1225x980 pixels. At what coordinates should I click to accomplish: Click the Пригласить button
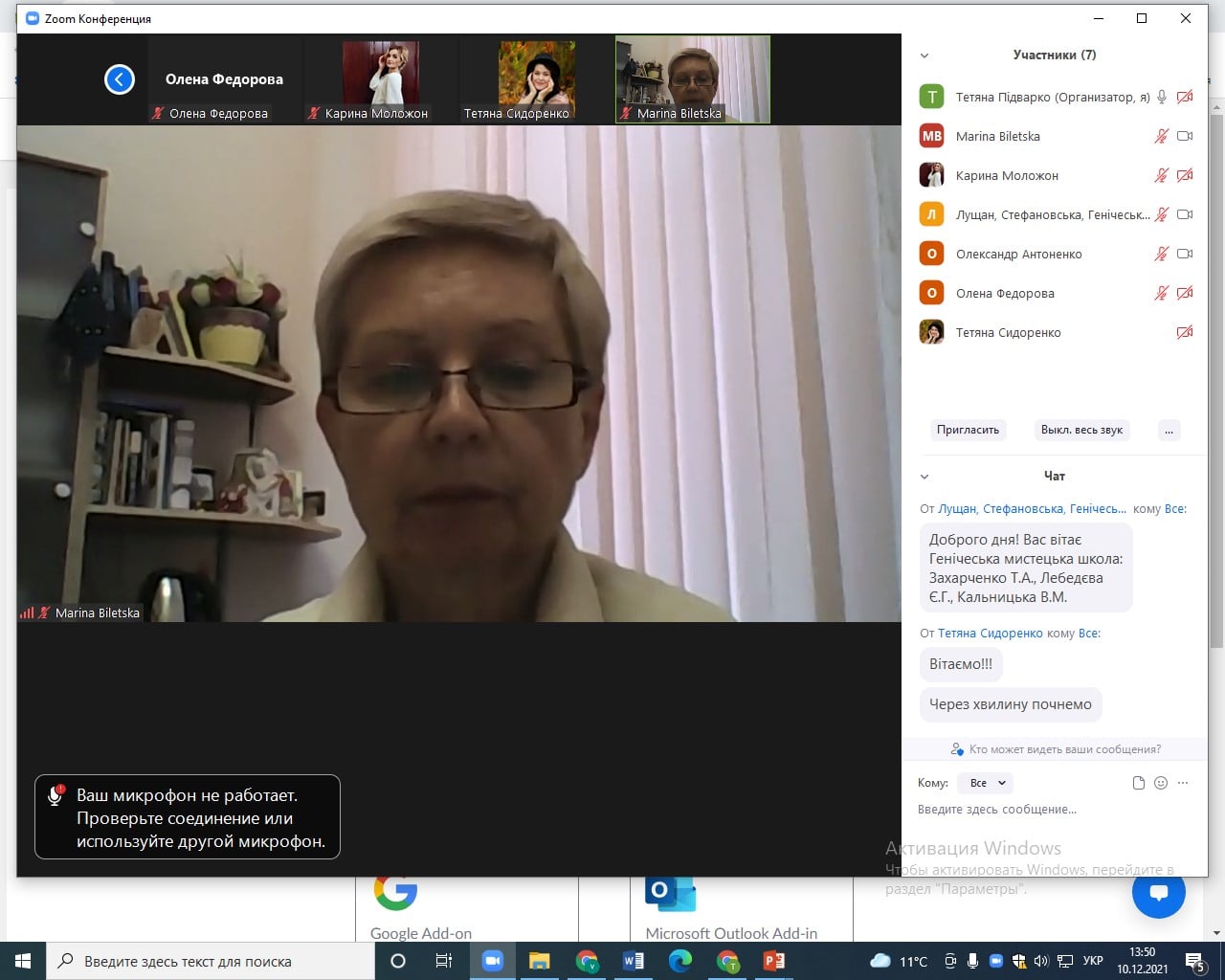point(968,430)
